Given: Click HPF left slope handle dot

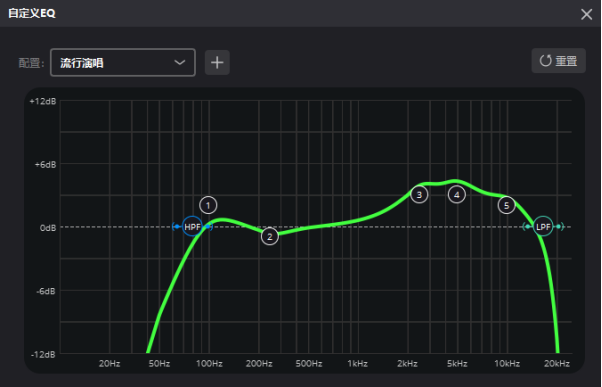Looking at the screenshot, I should [177, 227].
